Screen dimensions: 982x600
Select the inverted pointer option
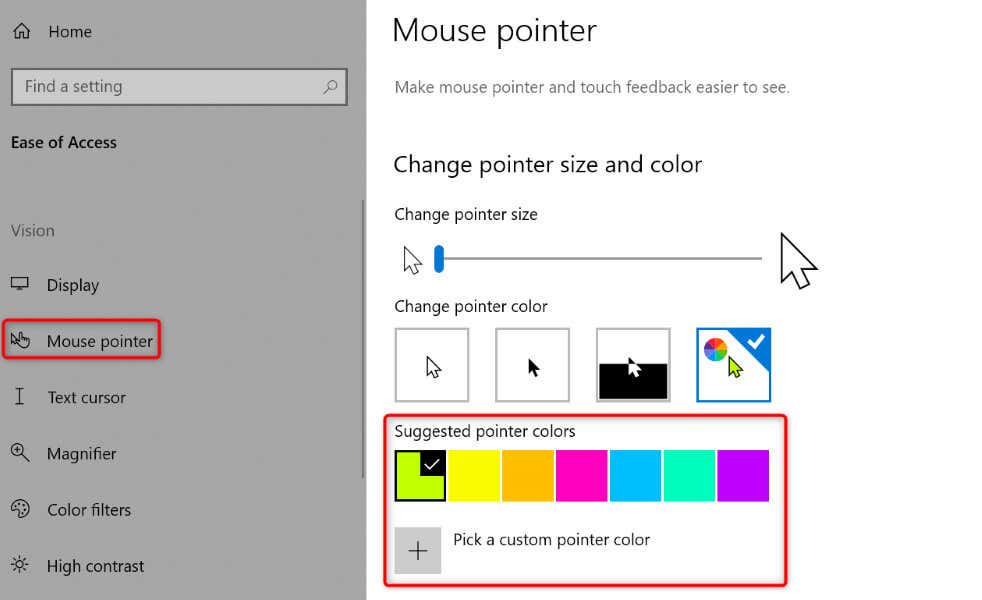tap(633, 364)
